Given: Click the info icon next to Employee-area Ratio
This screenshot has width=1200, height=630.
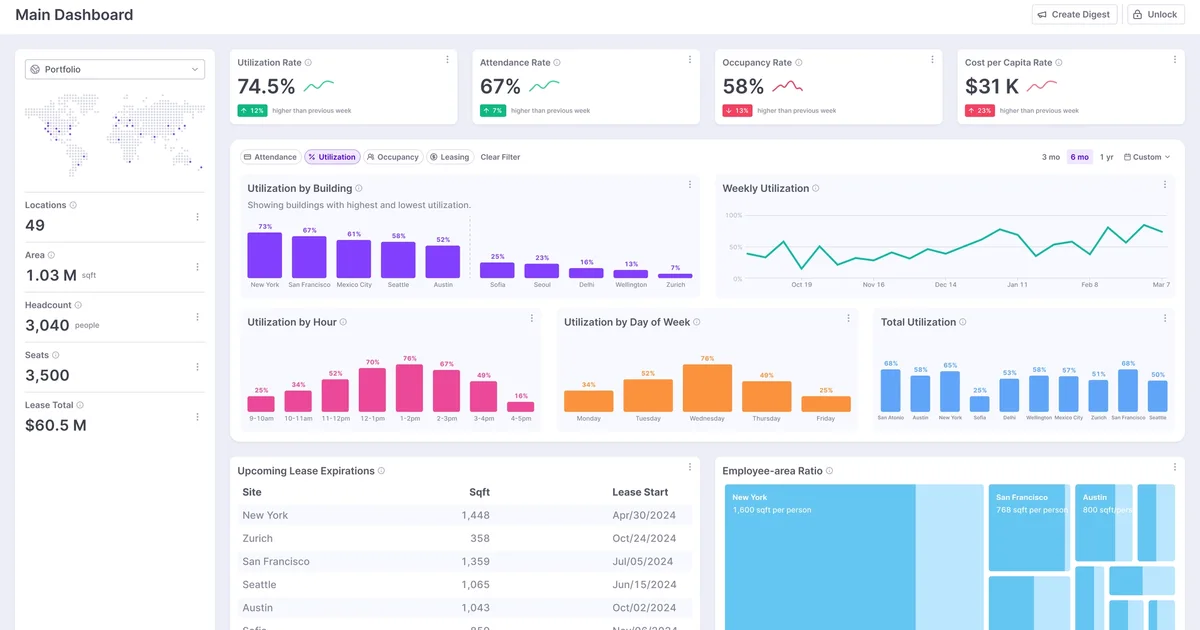Looking at the screenshot, I should (x=829, y=471).
